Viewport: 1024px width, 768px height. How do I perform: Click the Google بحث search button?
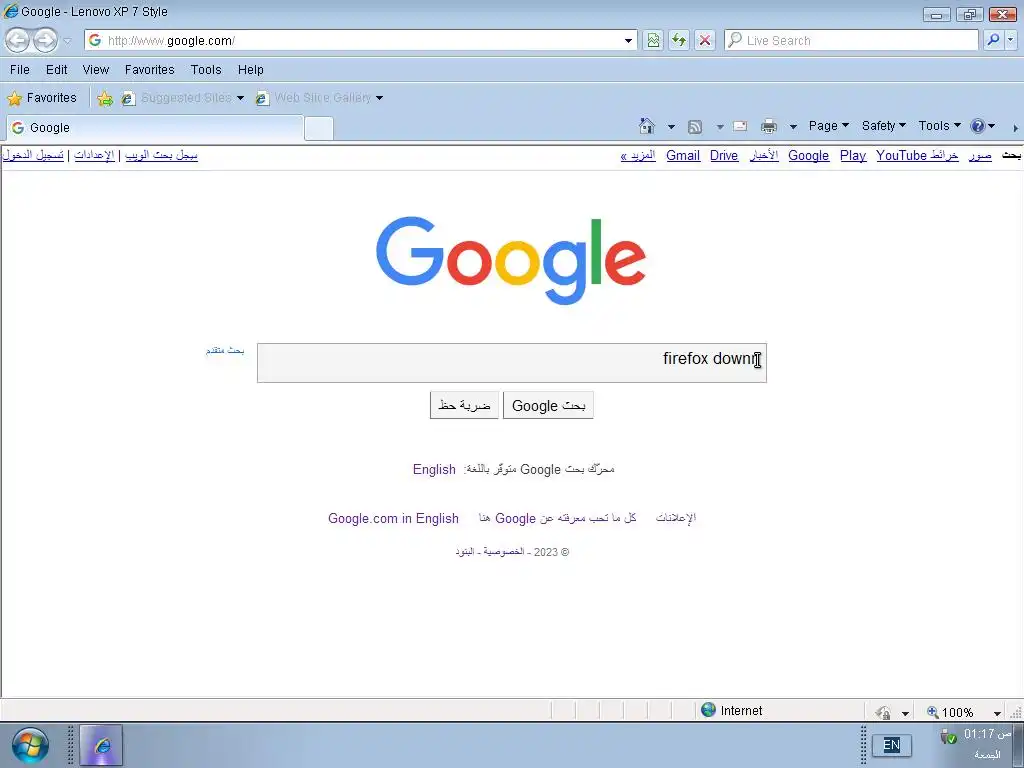(x=549, y=406)
